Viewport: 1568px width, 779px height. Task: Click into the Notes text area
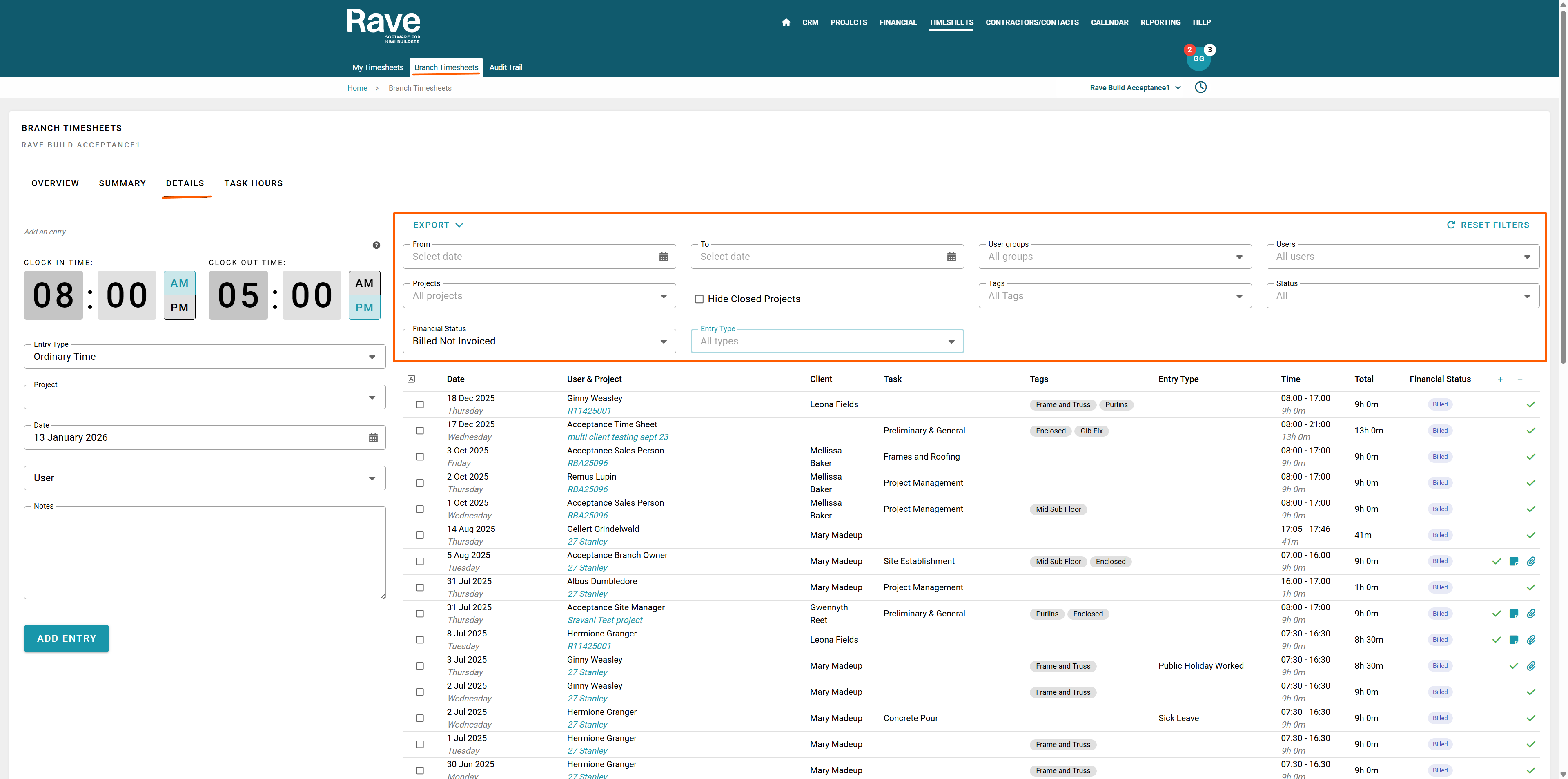[205, 553]
